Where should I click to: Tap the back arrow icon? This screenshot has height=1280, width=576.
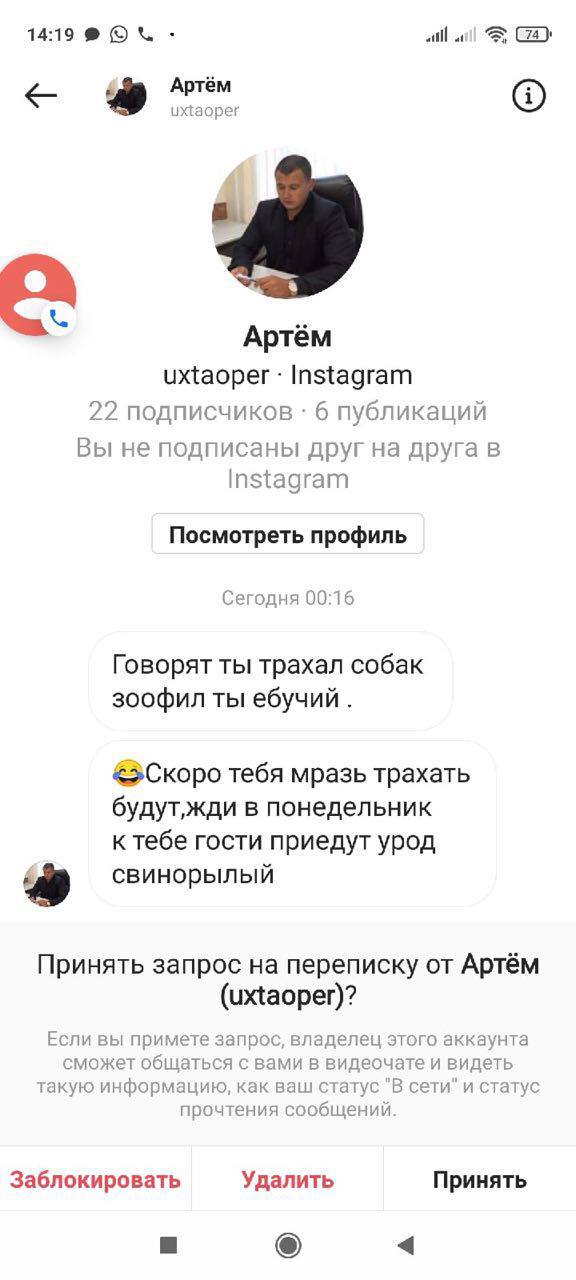click(41, 95)
